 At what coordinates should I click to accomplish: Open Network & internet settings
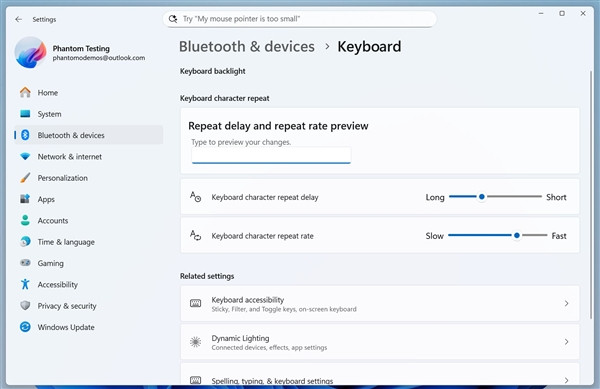tap(89, 156)
